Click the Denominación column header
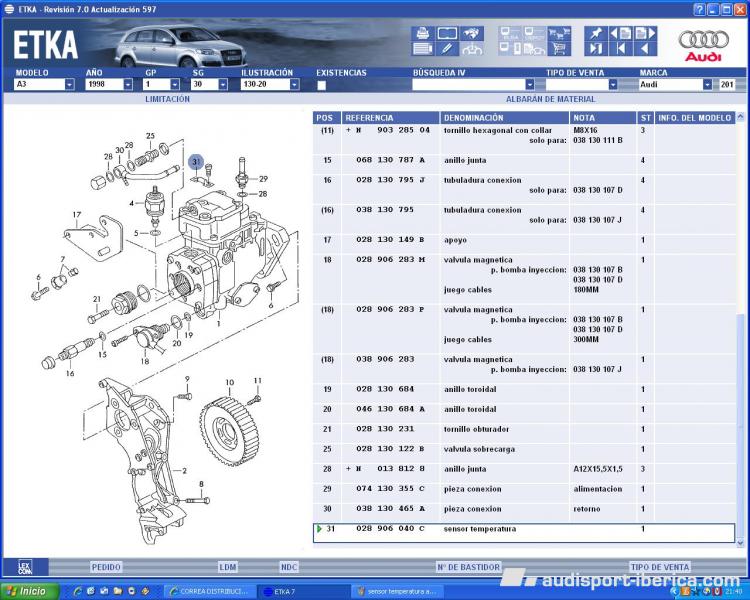Viewport: 750px width, 600px height. coord(504,118)
